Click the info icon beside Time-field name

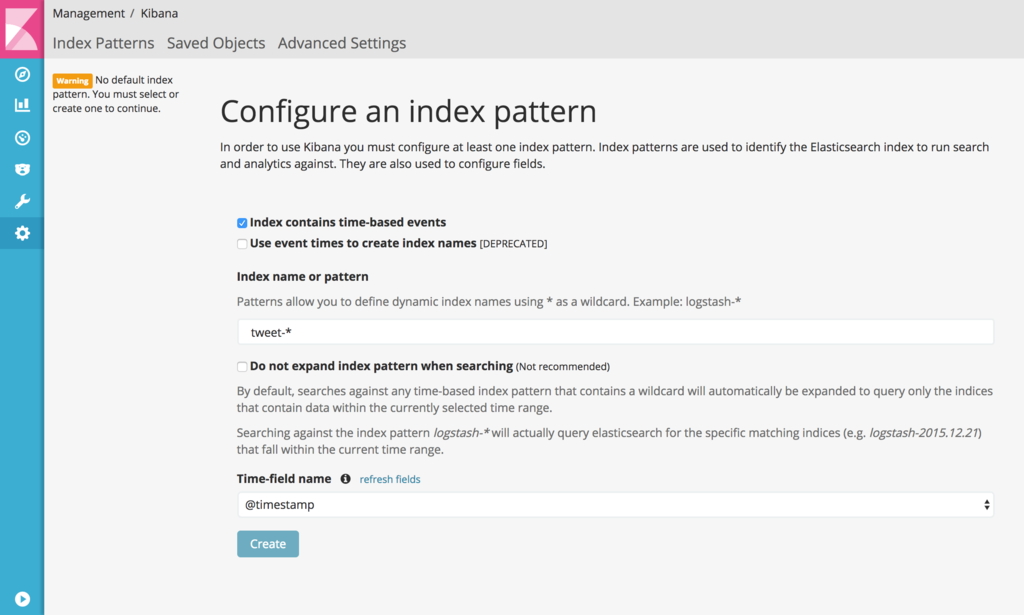[x=346, y=479]
